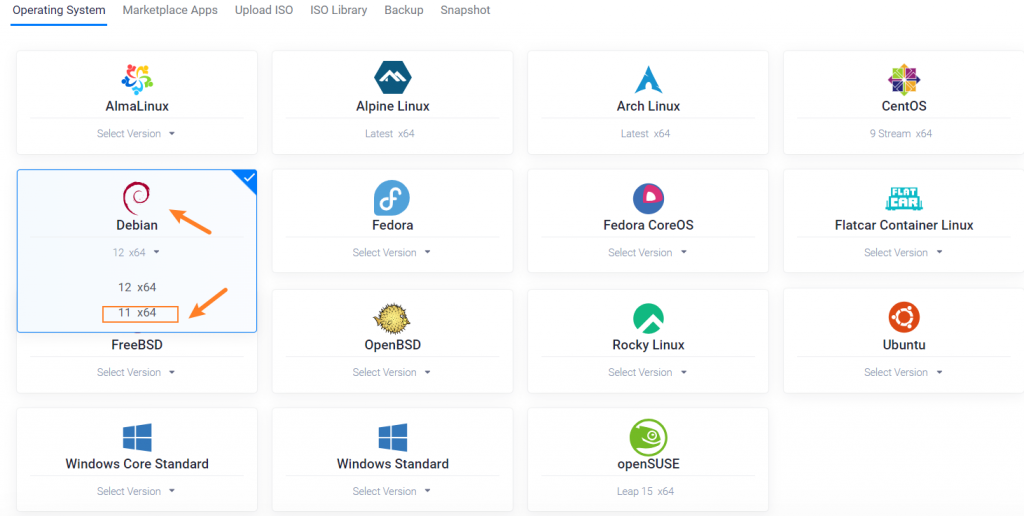Click the Windows Standard logo icon

point(392,437)
